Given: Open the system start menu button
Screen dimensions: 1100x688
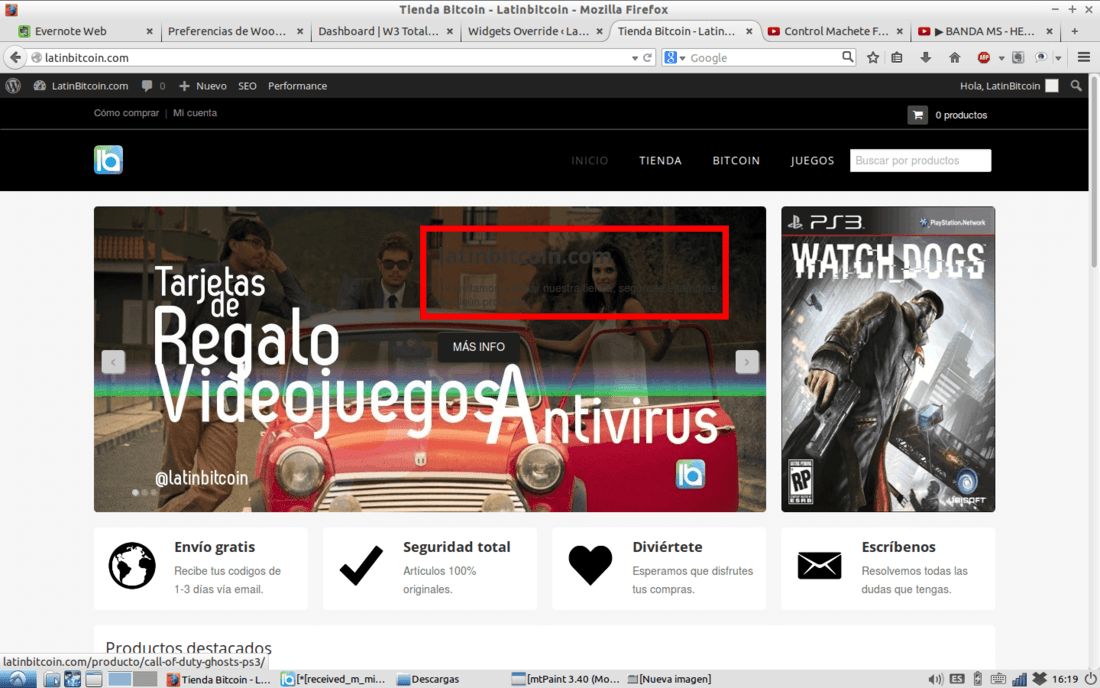Looking at the screenshot, I should click(18, 679).
